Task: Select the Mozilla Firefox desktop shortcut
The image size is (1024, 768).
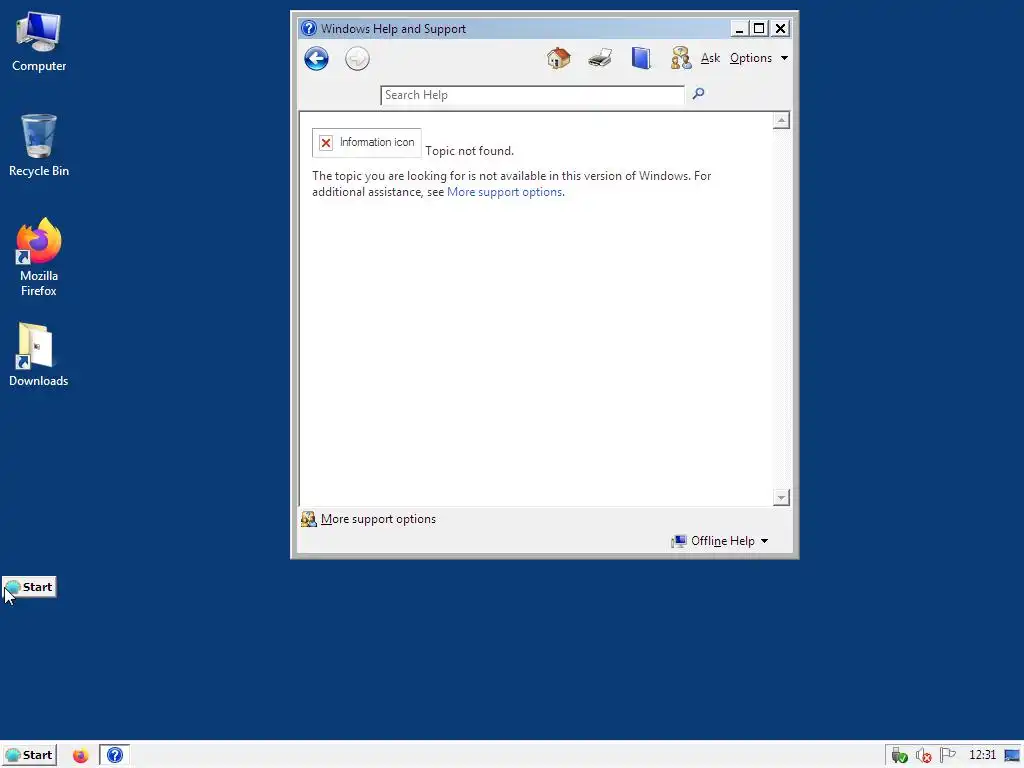Action: [39, 258]
